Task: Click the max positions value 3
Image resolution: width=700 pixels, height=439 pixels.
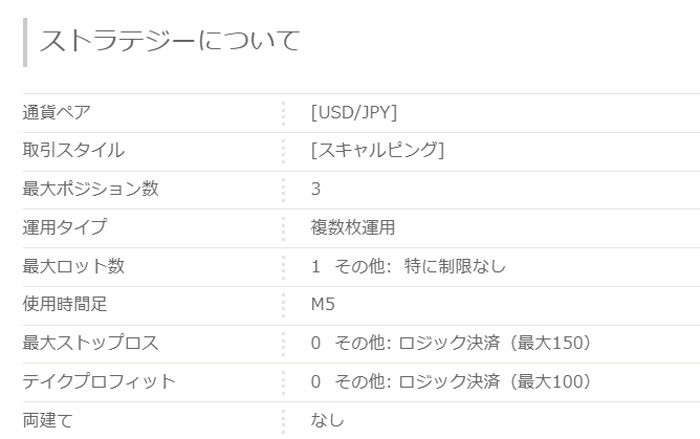Action: (x=316, y=189)
